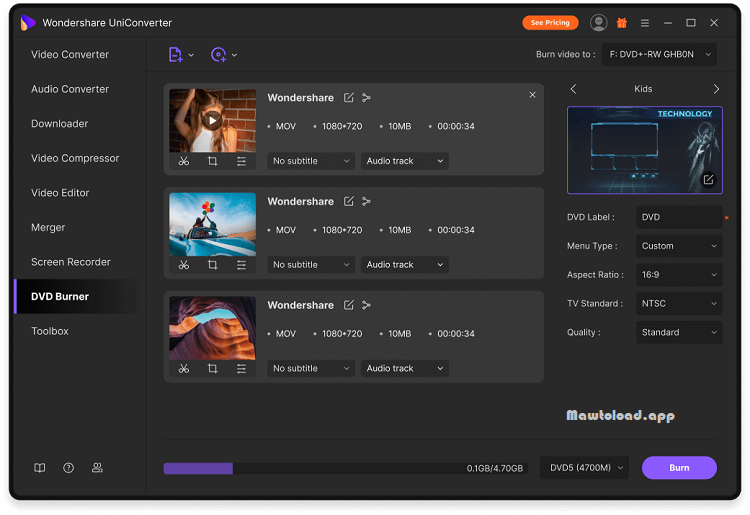Open the Video Compressor section
750x515 pixels.
[75, 158]
